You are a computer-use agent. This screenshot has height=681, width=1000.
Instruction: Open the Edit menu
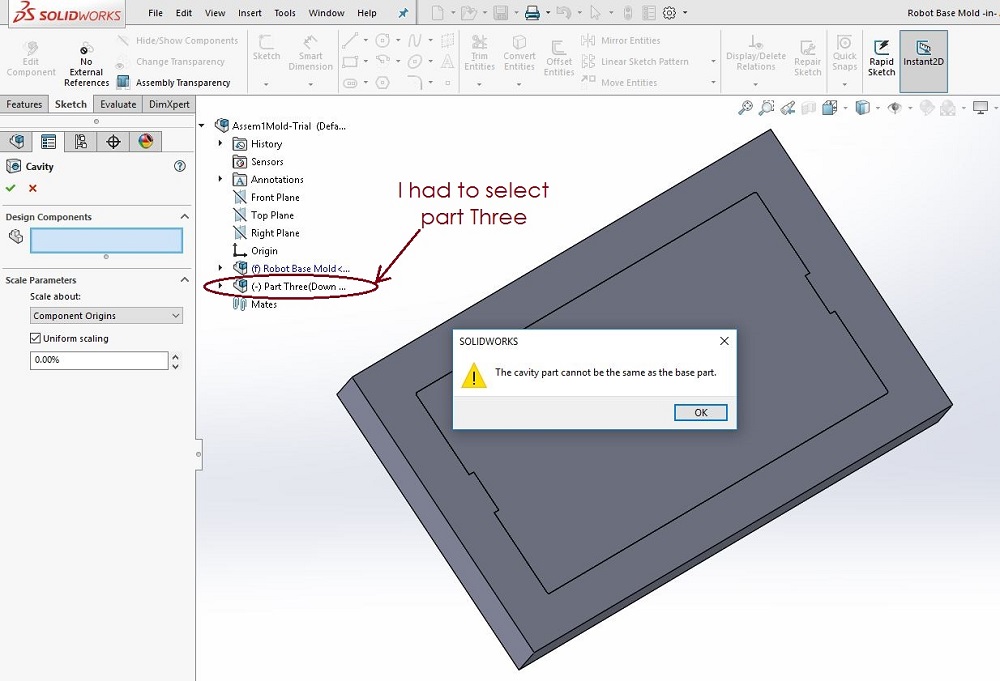(184, 13)
